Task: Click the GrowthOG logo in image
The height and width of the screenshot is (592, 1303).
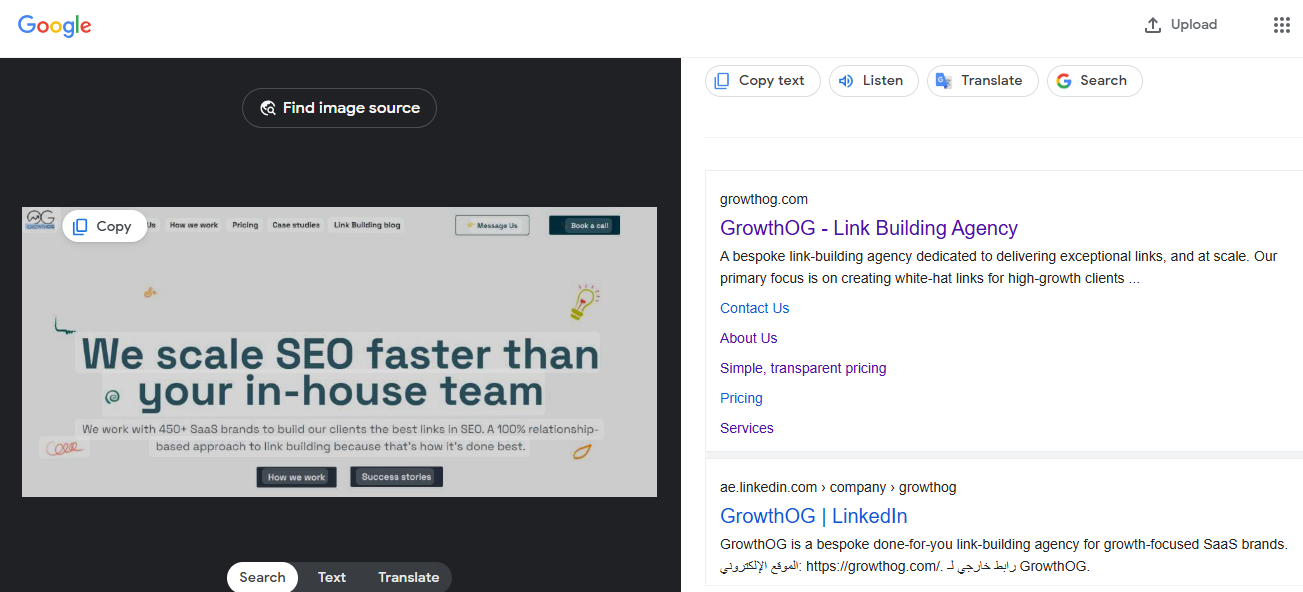Action: [x=41, y=219]
